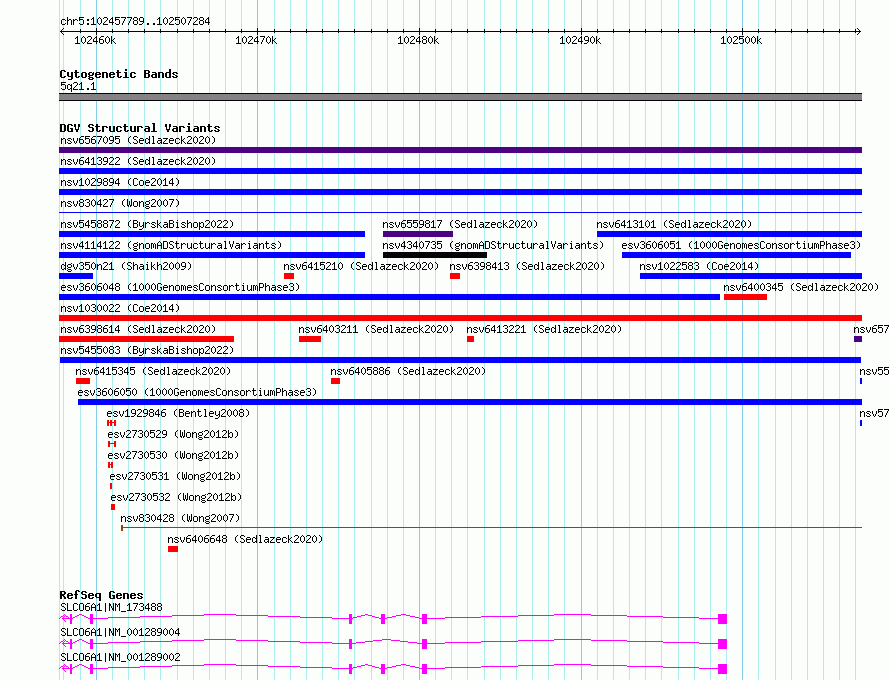Click the 102490k ruler tick label
This screenshot has height=680, width=890.
580,40
